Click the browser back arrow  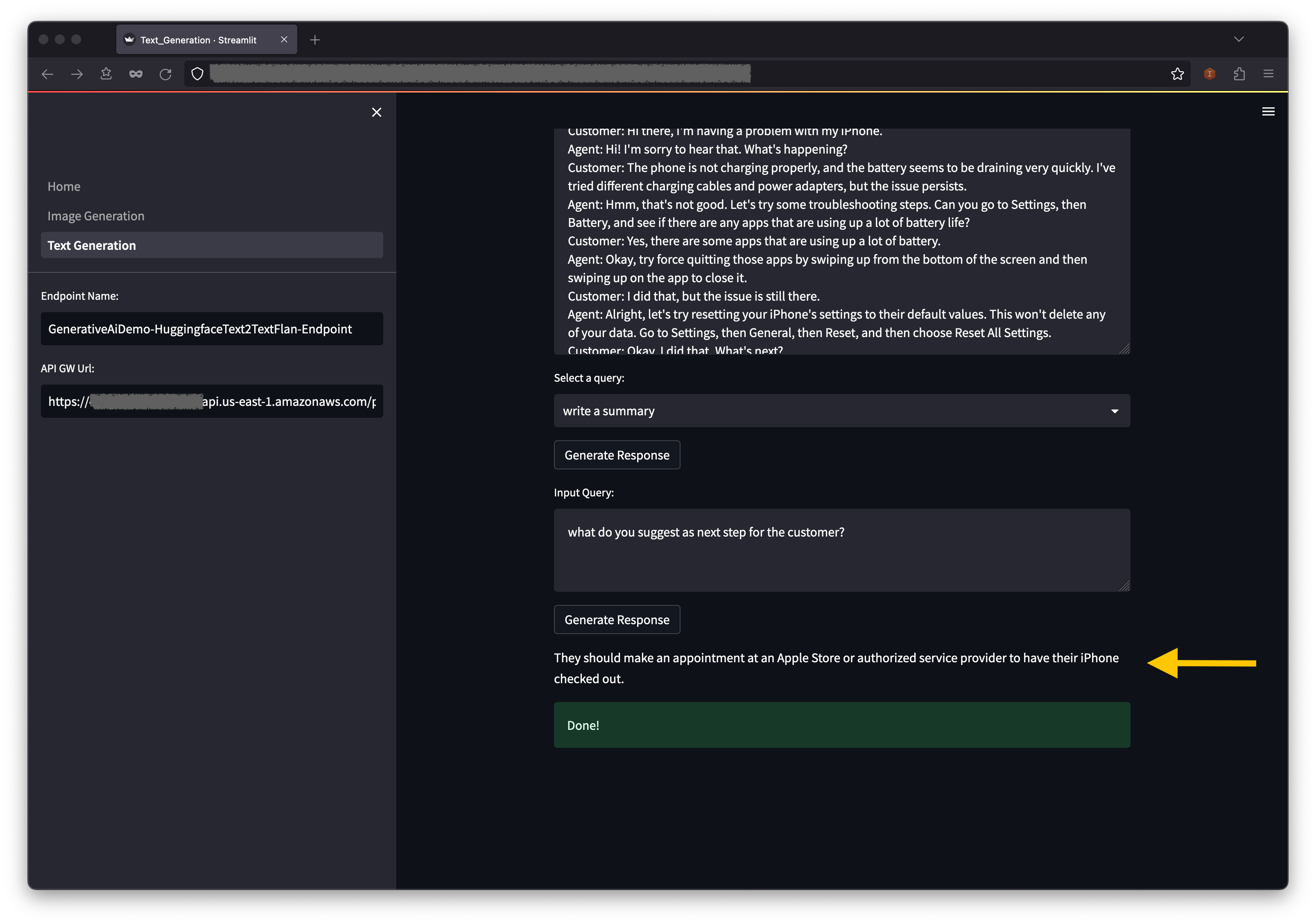[47, 74]
